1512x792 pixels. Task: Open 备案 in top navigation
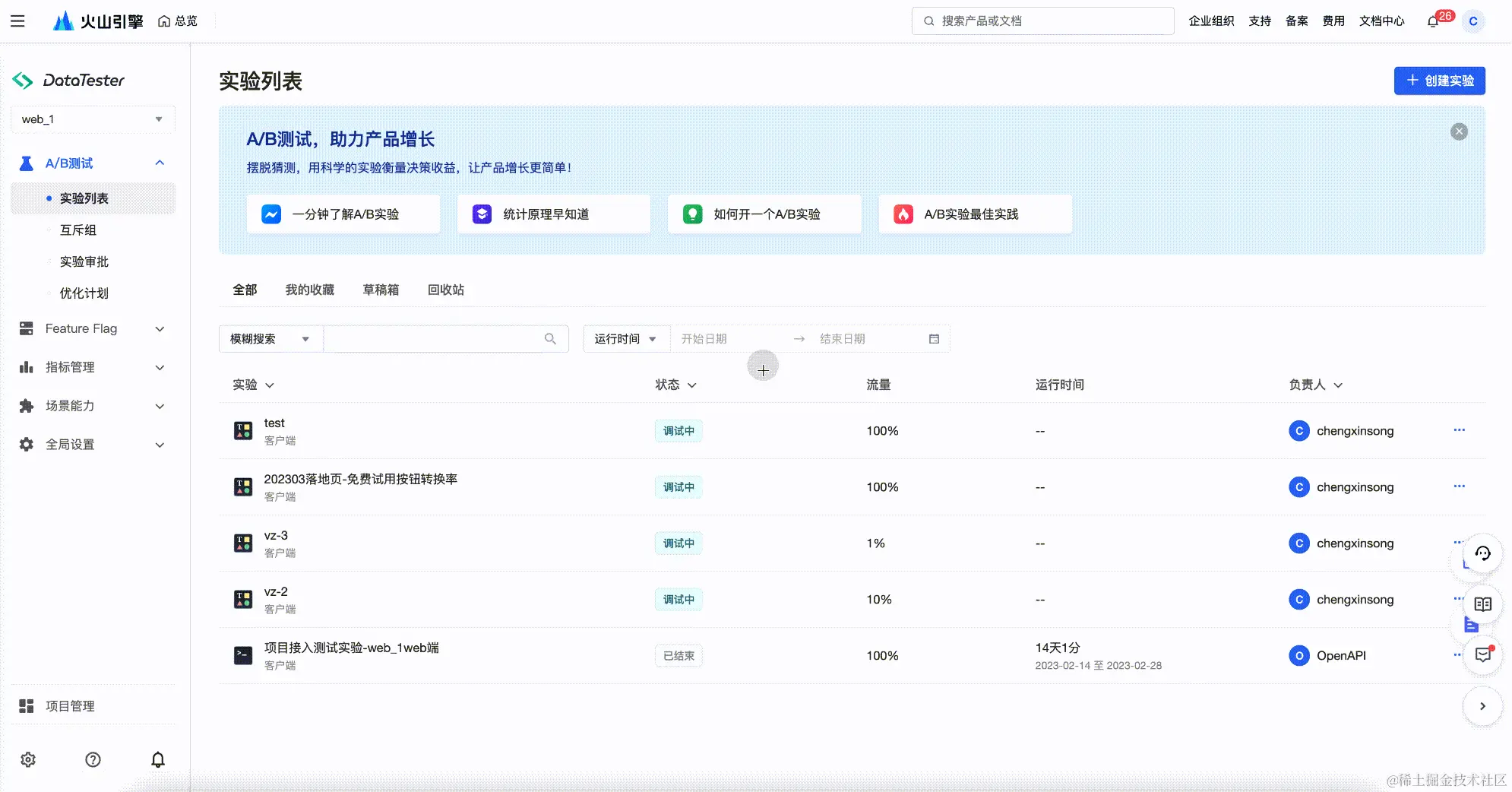coord(1296,21)
